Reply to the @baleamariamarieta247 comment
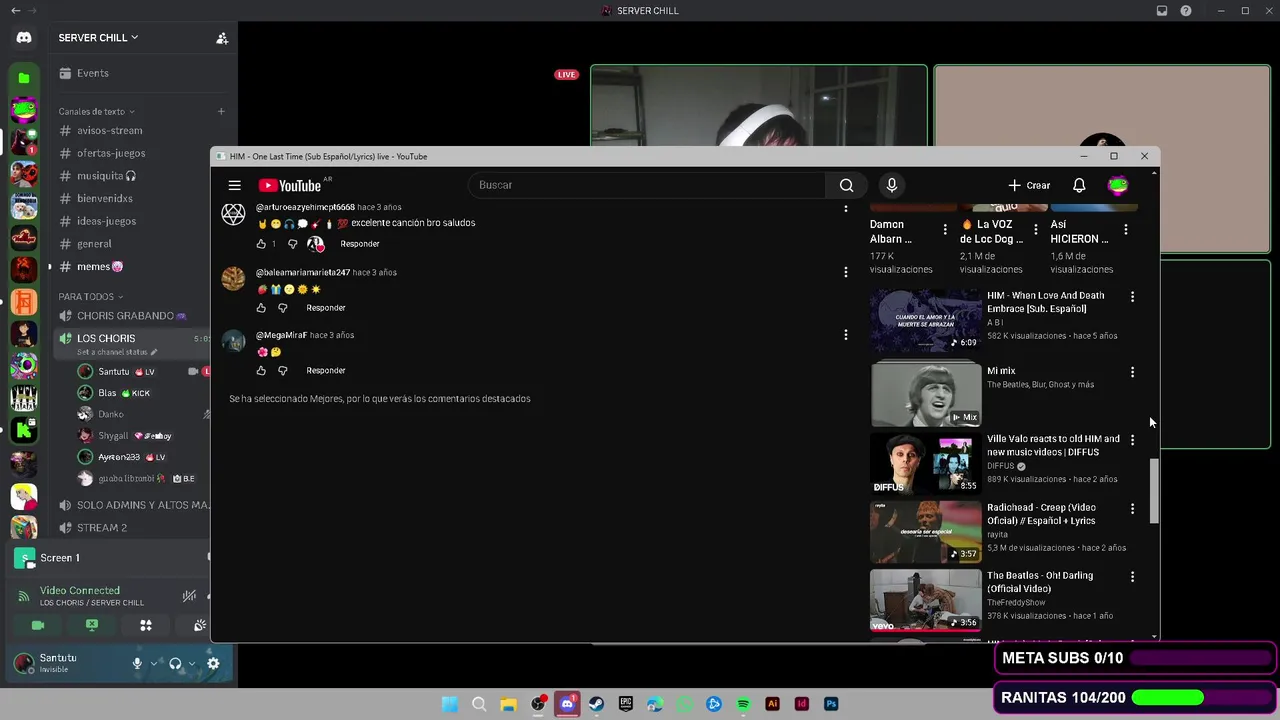The image size is (1280, 720). (x=326, y=308)
